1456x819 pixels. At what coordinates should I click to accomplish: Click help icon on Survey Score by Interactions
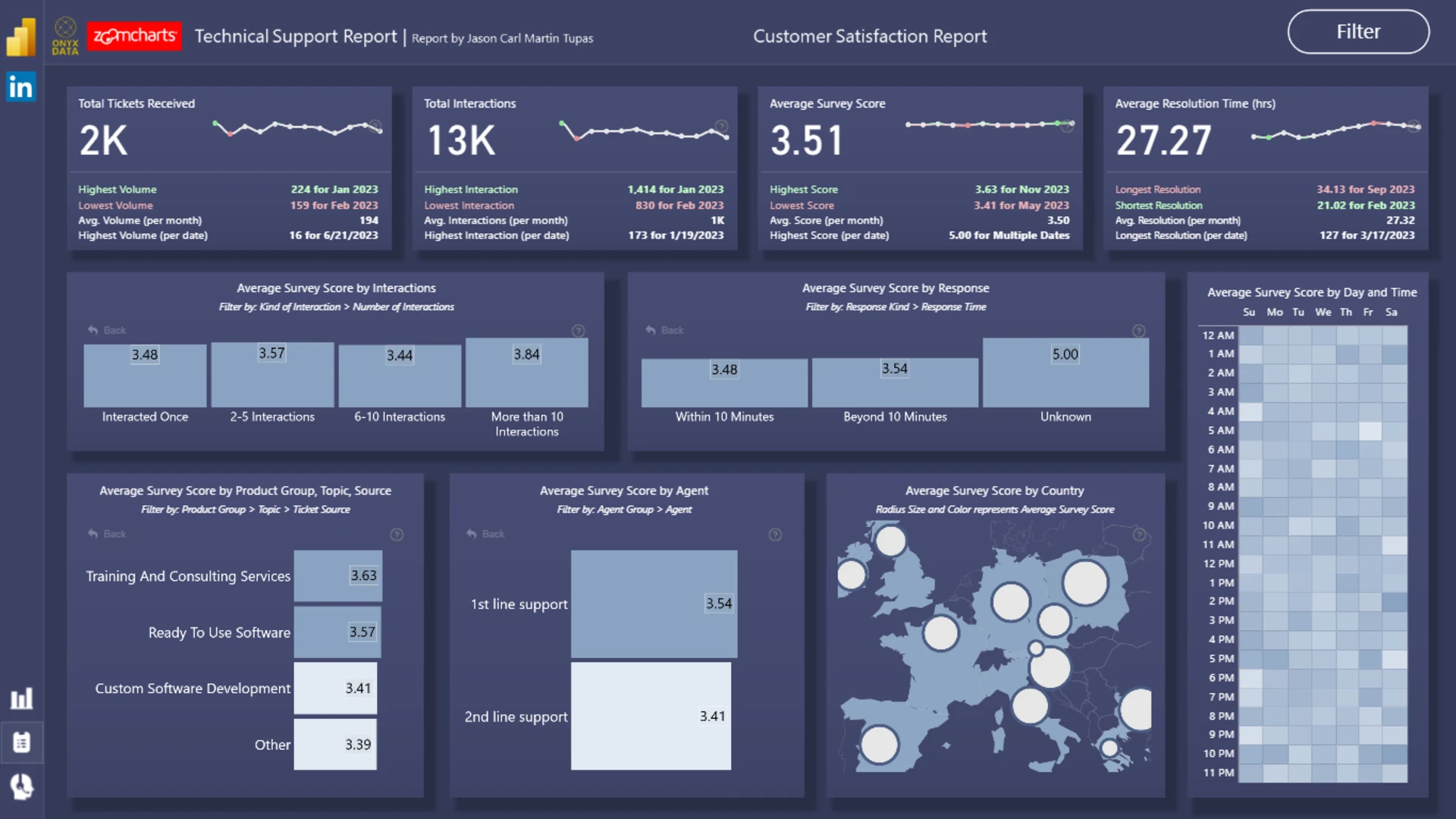coord(579,331)
